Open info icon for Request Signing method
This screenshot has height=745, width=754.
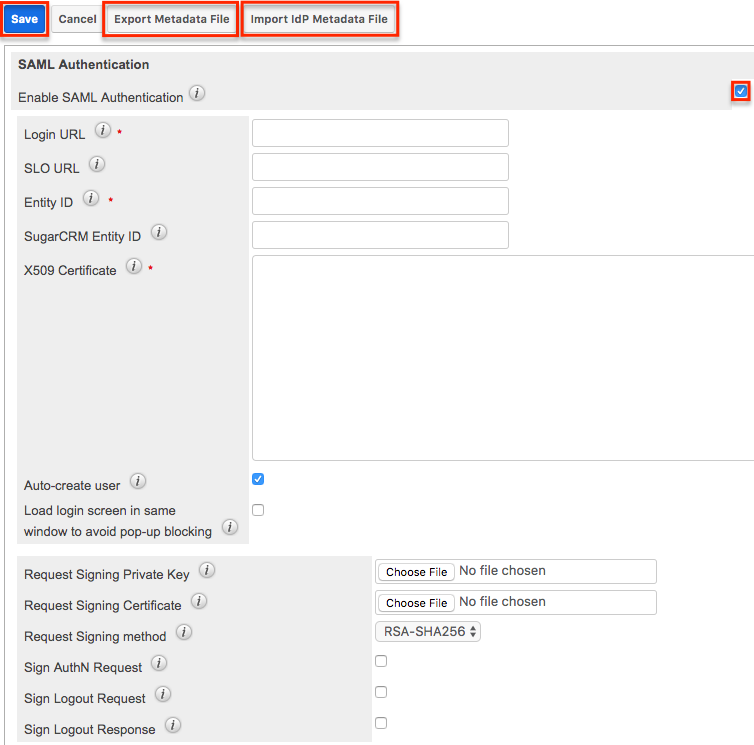coord(184,632)
